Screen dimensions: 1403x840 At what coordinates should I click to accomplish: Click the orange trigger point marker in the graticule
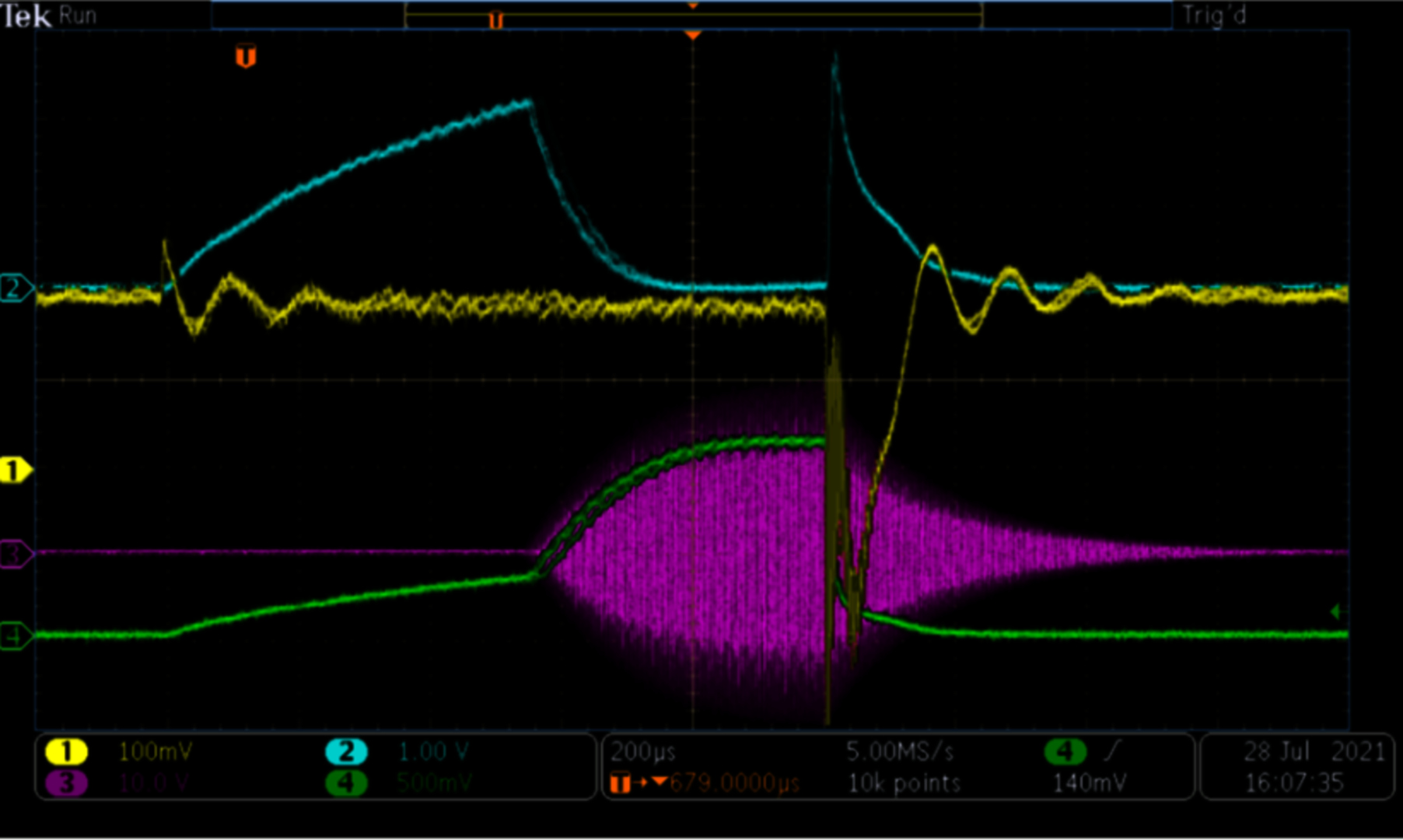click(x=246, y=57)
